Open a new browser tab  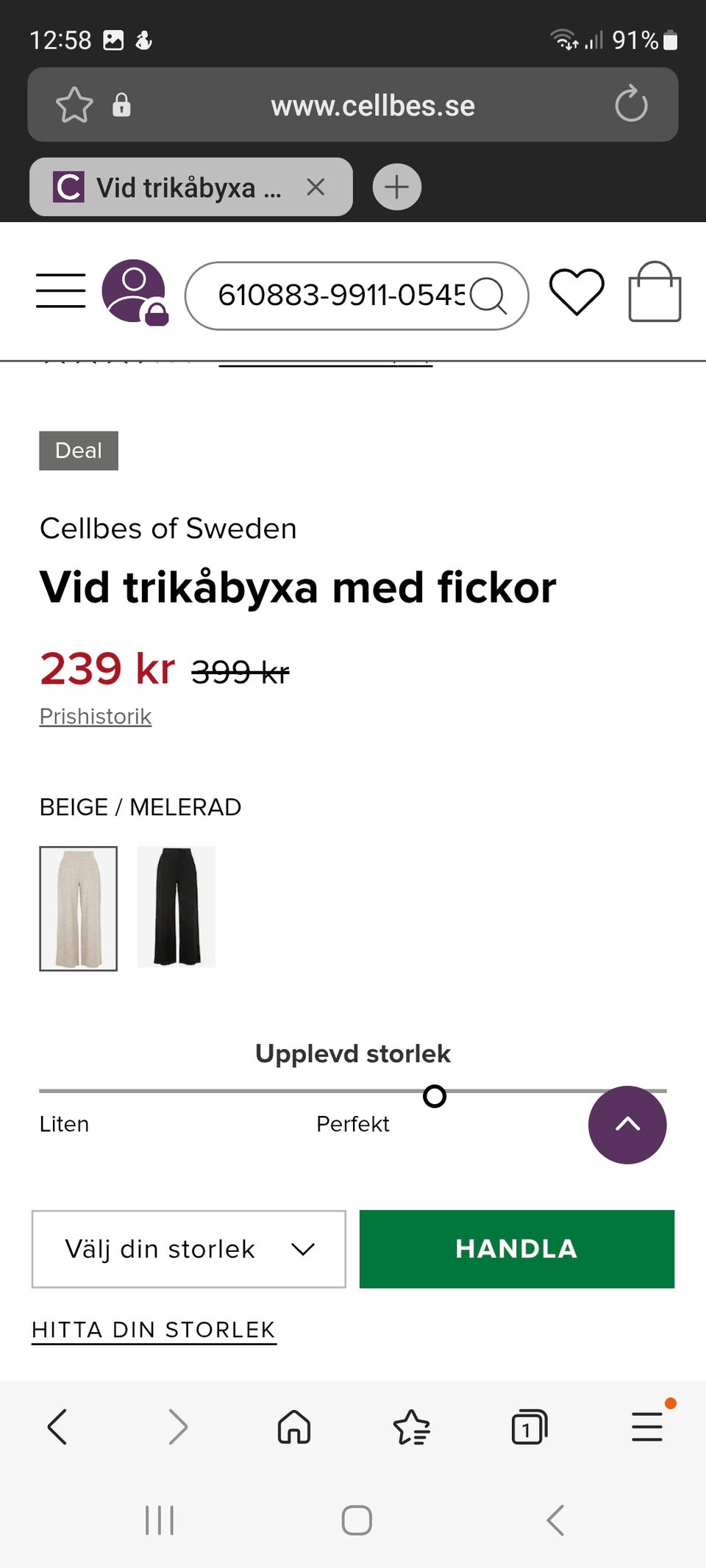click(396, 187)
